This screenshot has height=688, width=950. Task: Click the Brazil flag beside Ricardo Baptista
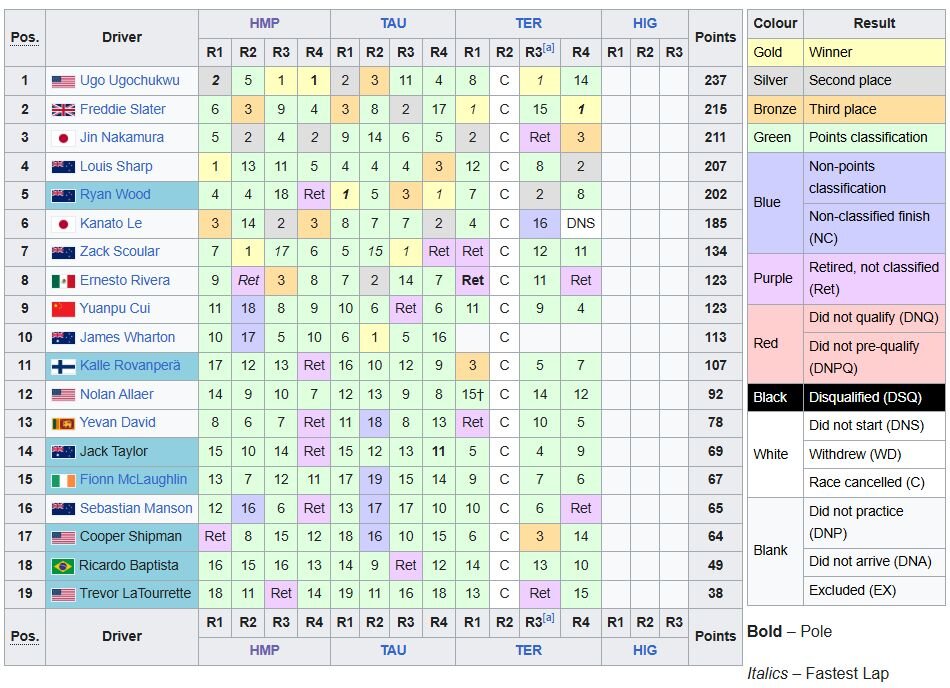tap(63, 566)
